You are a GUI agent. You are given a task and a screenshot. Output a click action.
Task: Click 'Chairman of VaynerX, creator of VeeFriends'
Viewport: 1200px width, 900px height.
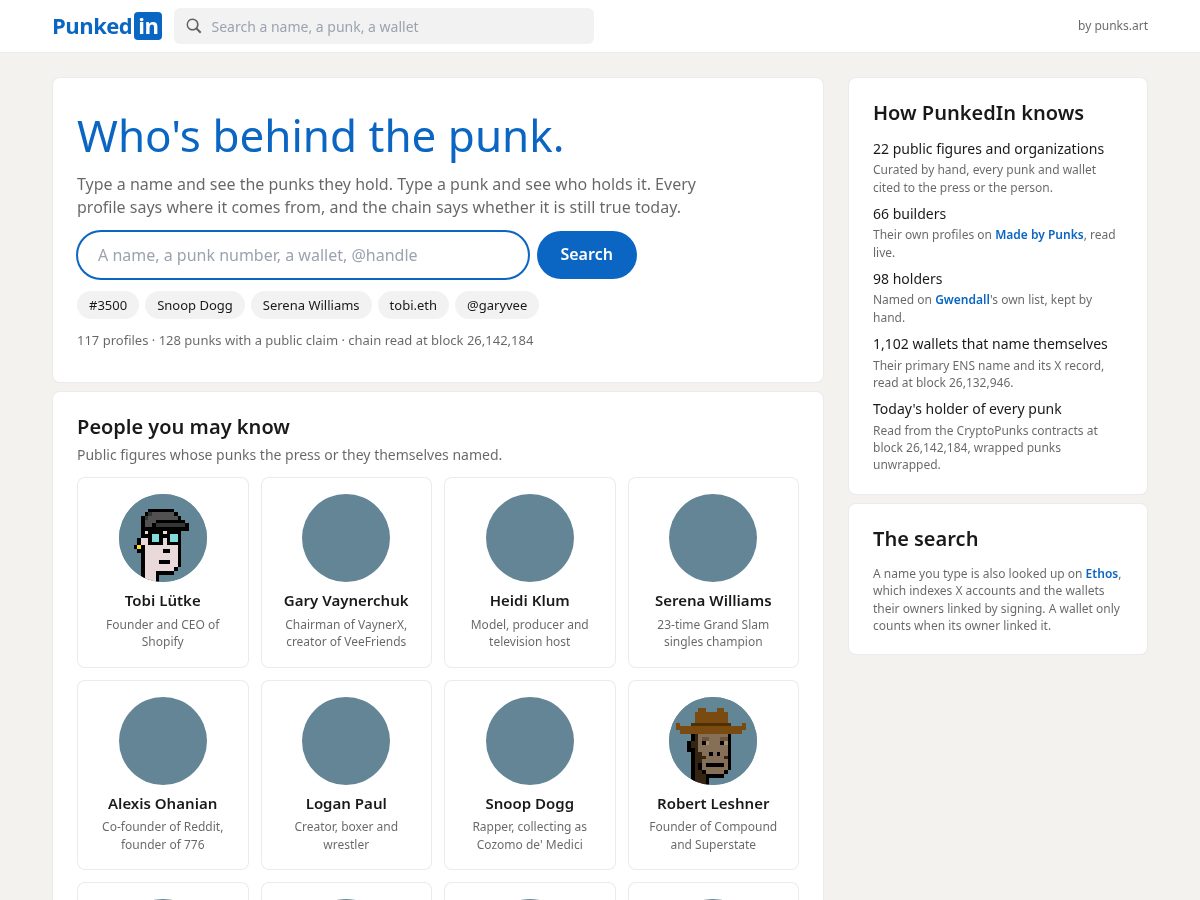click(x=346, y=633)
